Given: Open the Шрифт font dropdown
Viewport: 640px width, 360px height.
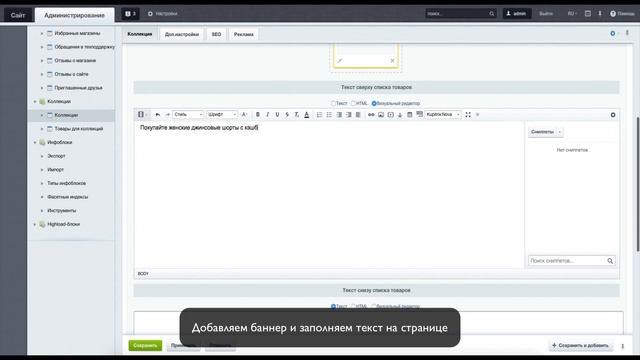Looking at the screenshot, I should pyautogui.click(x=222, y=115).
